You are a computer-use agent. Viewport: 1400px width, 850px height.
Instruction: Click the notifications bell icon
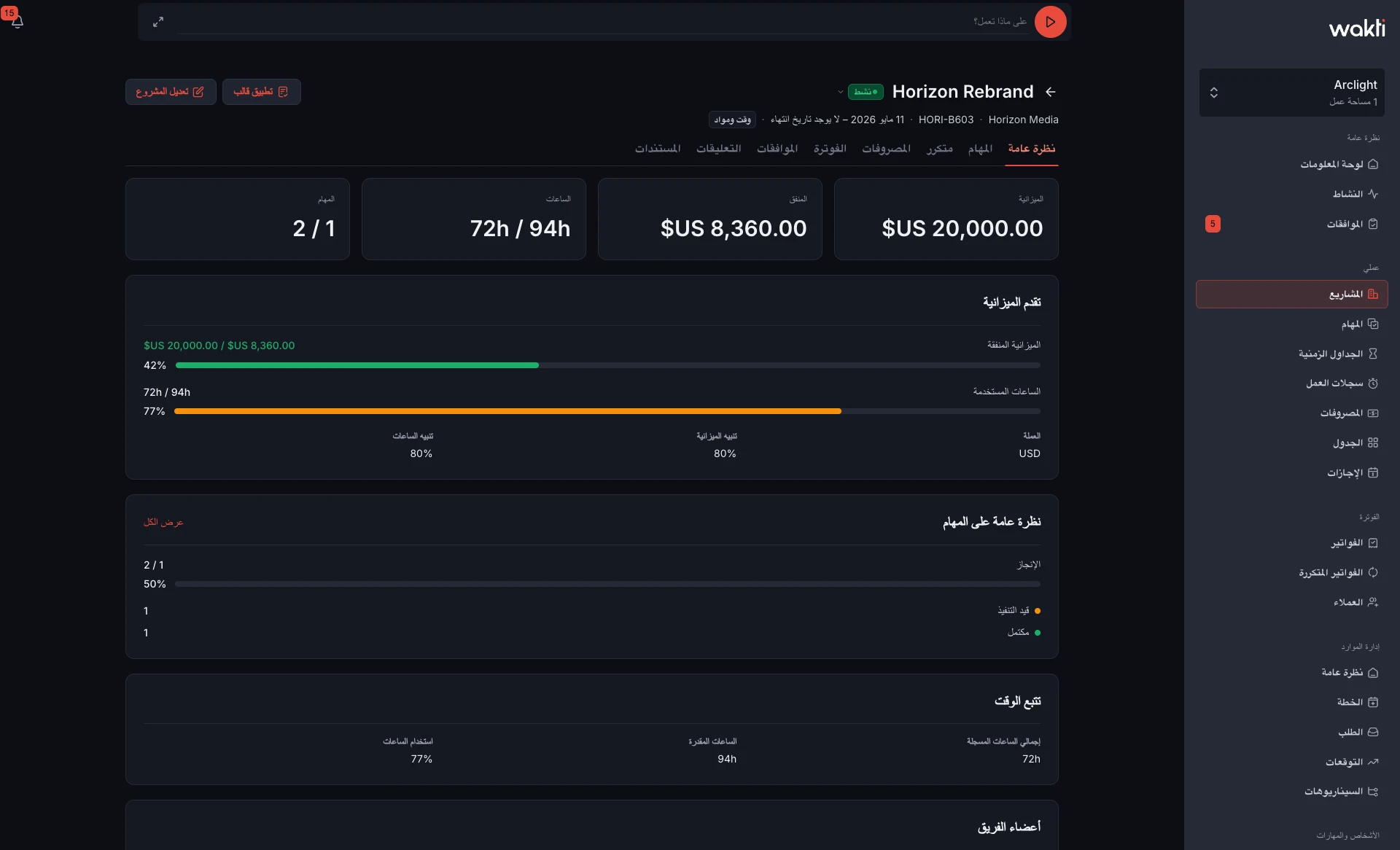pos(17,22)
